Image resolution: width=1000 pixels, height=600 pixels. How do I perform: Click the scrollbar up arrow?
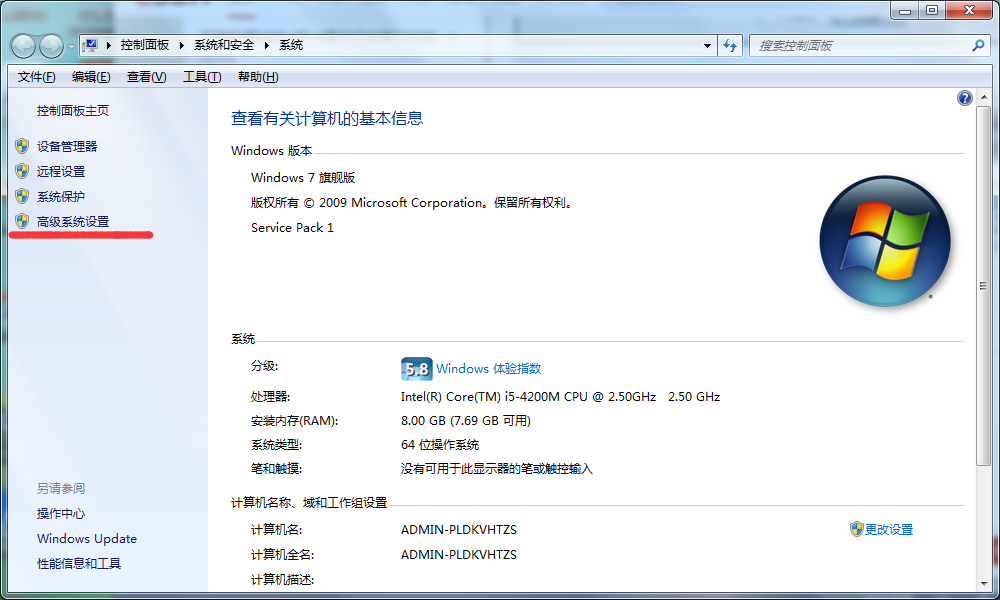[984, 97]
